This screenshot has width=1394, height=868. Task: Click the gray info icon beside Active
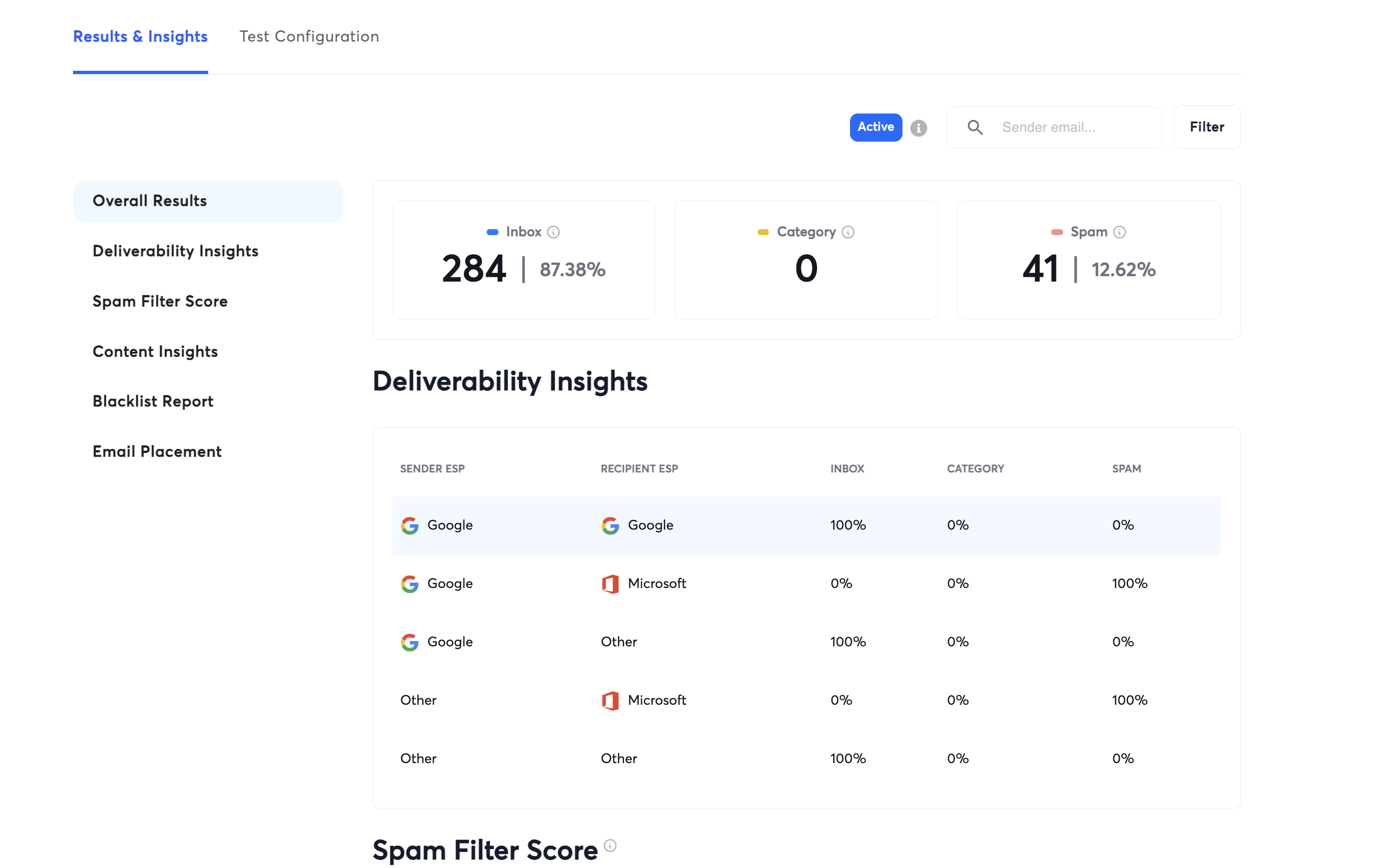[x=918, y=128]
